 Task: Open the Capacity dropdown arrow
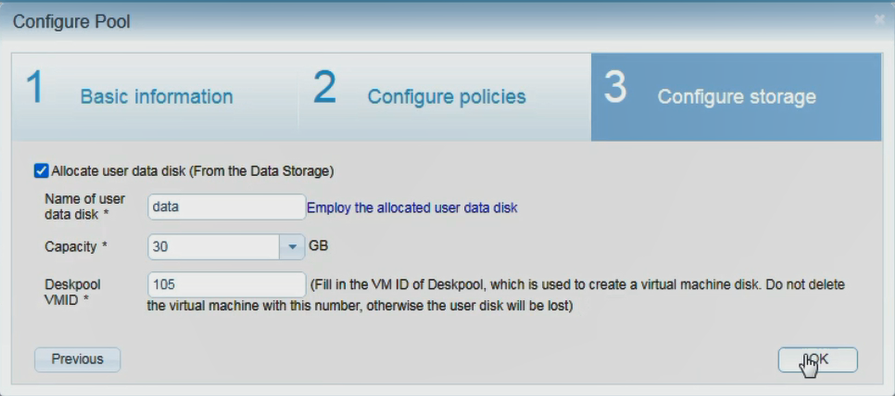click(292, 247)
